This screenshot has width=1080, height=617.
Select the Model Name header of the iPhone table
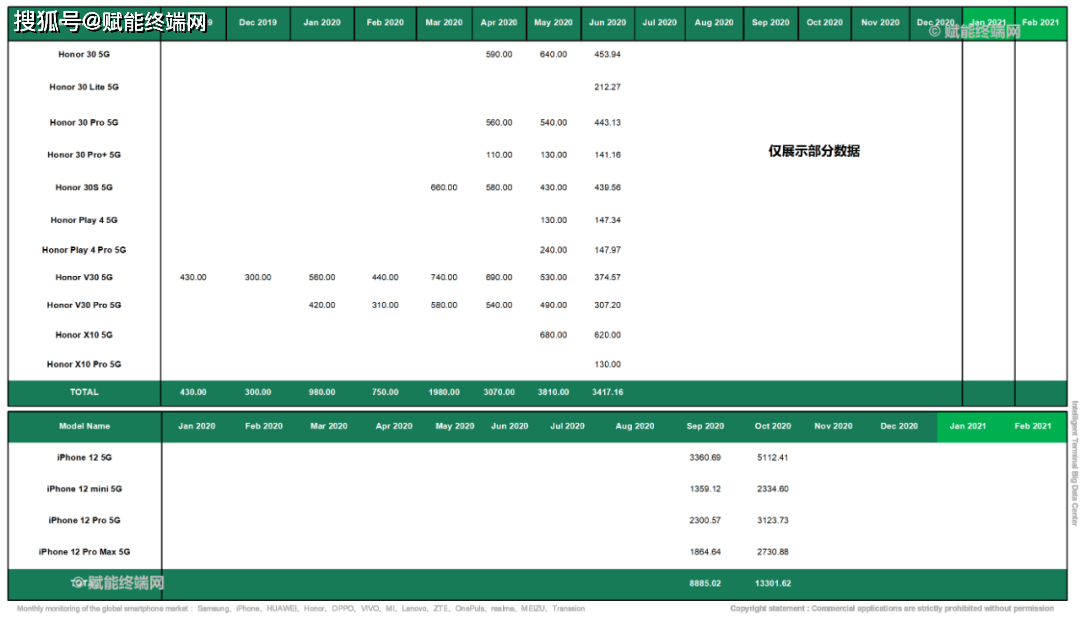84,426
